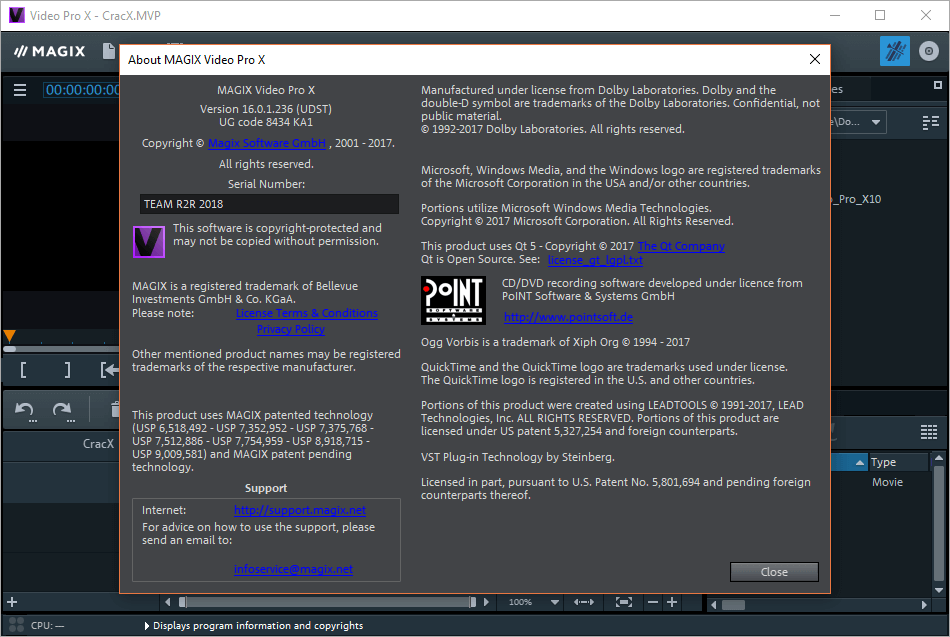Click The Qt Company link
The height and width of the screenshot is (637, 950).
(681, 246)
